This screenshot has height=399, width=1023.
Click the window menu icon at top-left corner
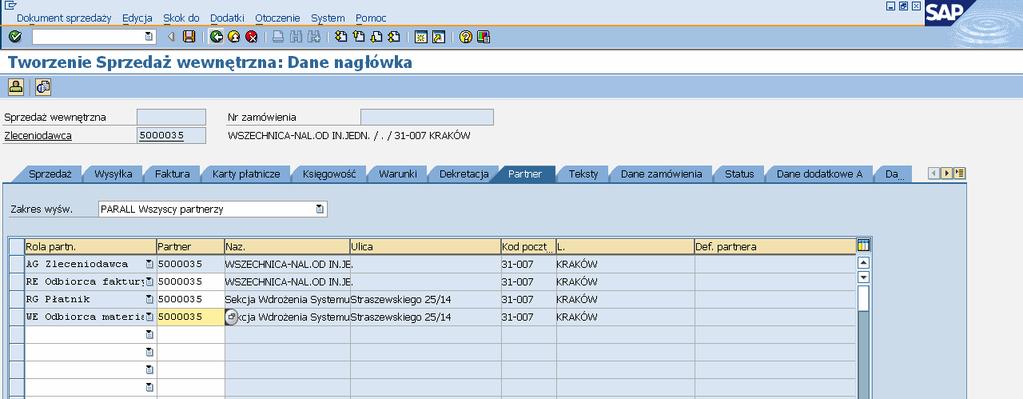coord(10,5)
